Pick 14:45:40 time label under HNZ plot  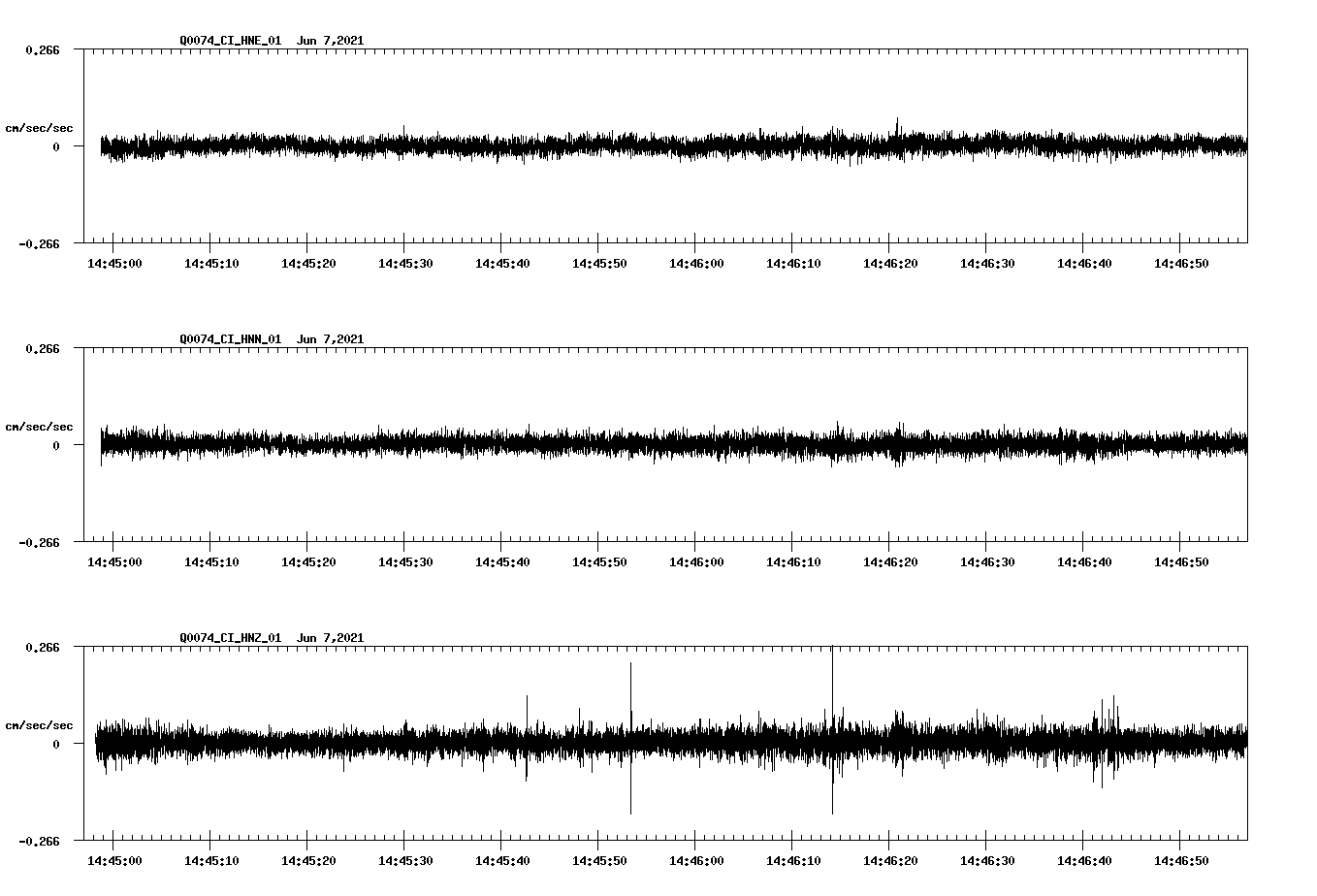click(x=502, y=861)
